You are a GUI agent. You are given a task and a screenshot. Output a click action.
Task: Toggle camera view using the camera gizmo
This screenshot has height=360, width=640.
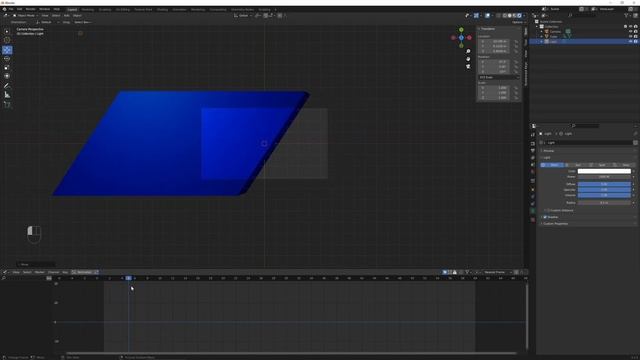click(x=468, y=66)
